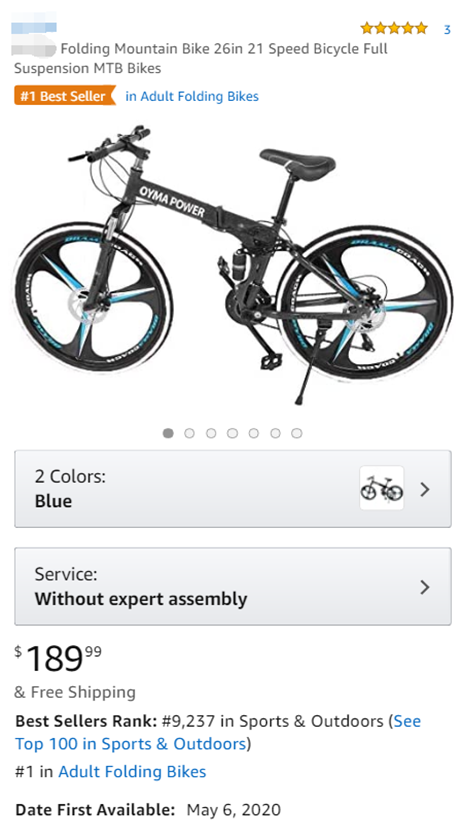Select the fifth image carousel dot

point(254,433)
